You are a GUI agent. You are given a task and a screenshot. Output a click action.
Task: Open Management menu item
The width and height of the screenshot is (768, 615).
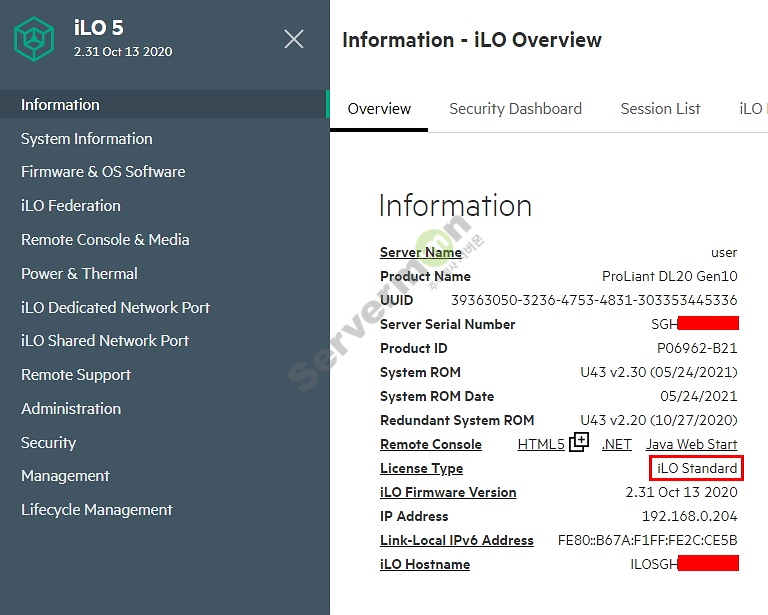click(65, 476)
